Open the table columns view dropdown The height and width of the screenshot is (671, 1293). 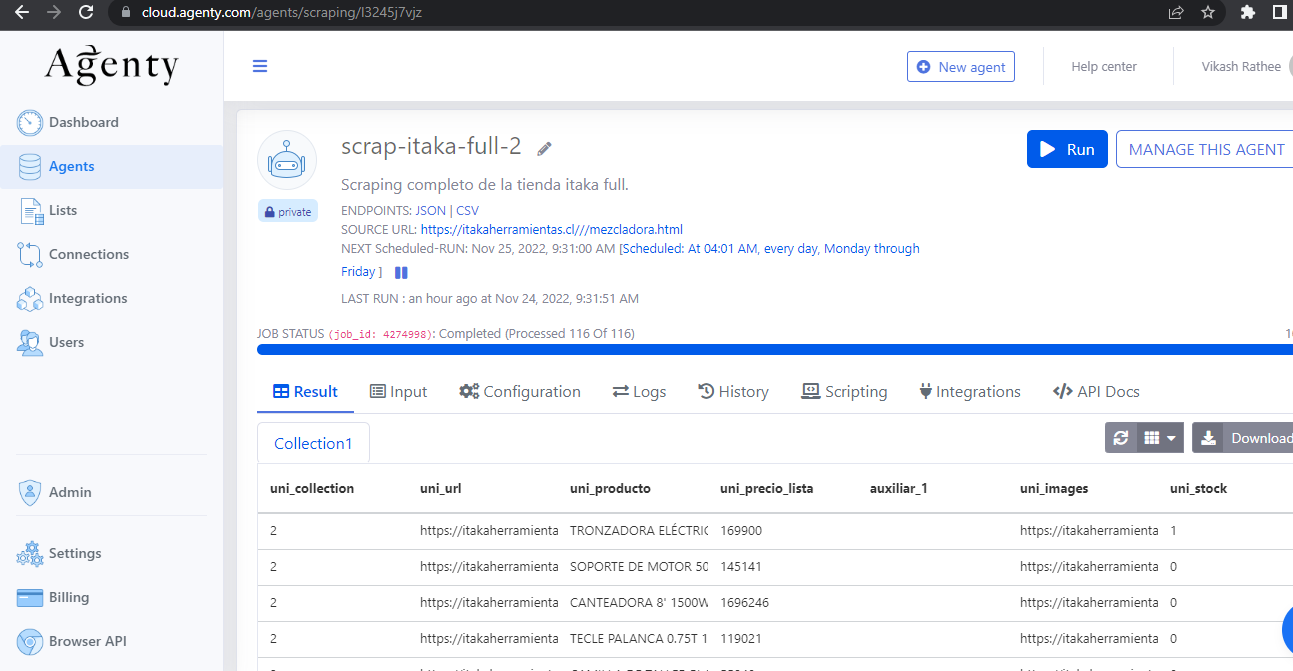(x=1160, y=438)
